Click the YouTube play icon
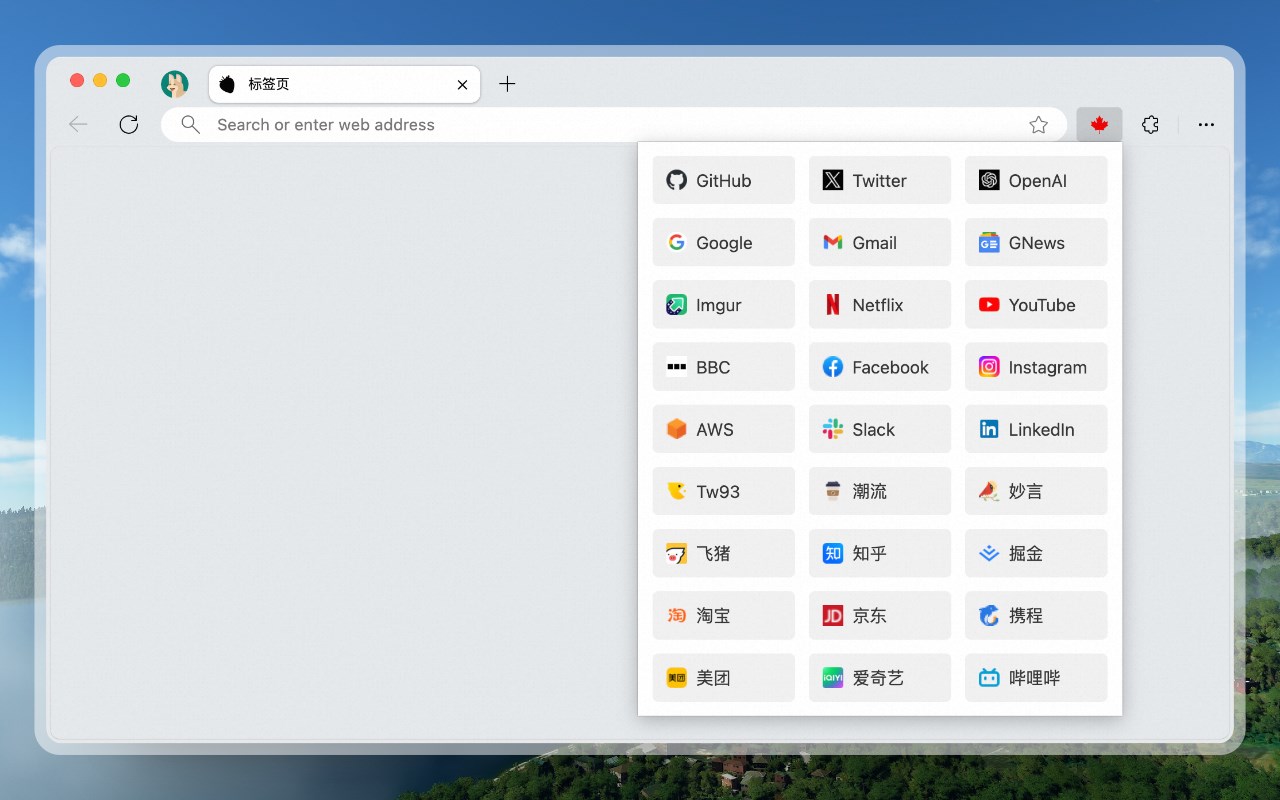1280x800 pixels. 989,305
